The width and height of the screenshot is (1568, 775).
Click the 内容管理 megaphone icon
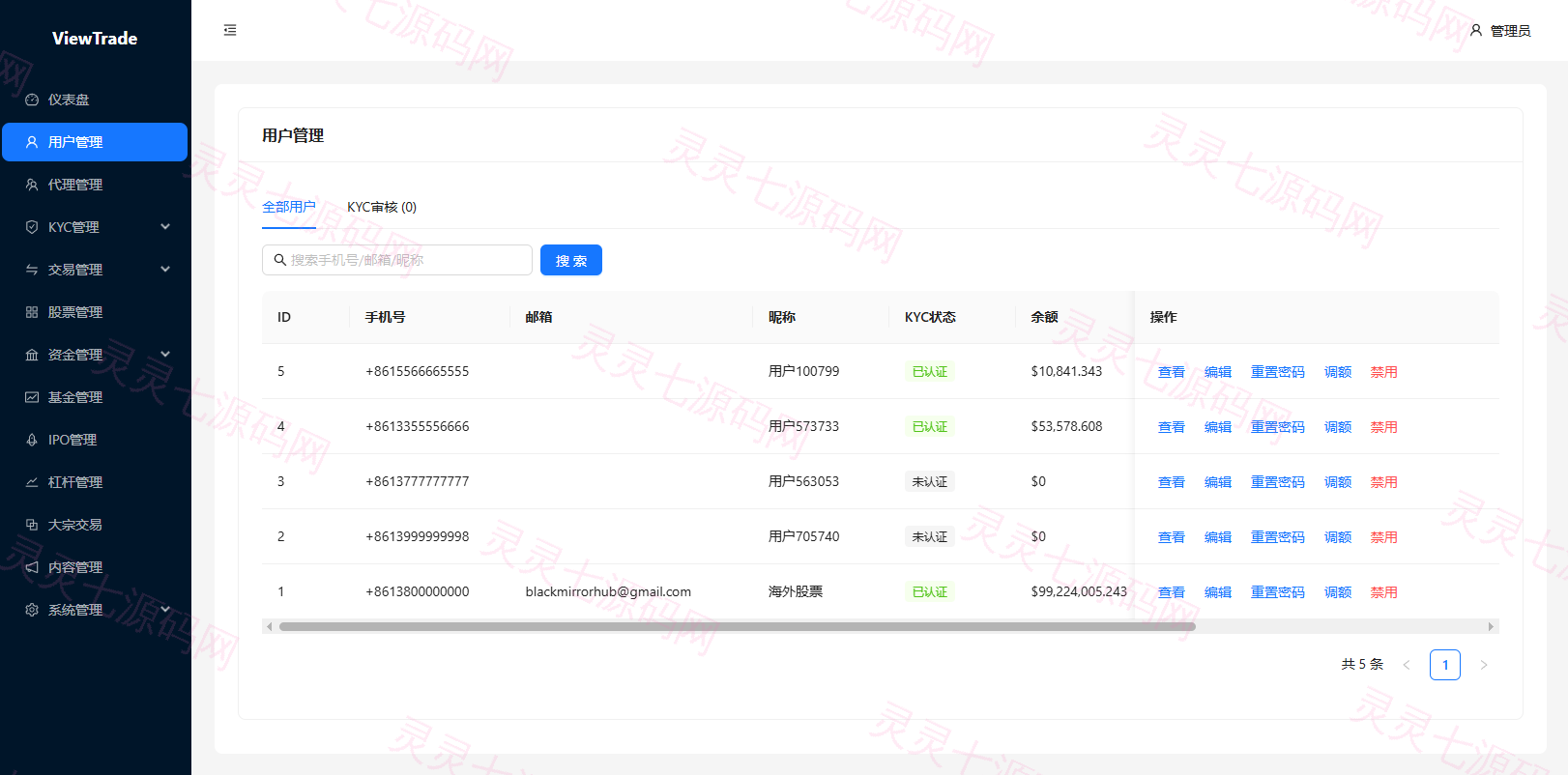point(32,567)
